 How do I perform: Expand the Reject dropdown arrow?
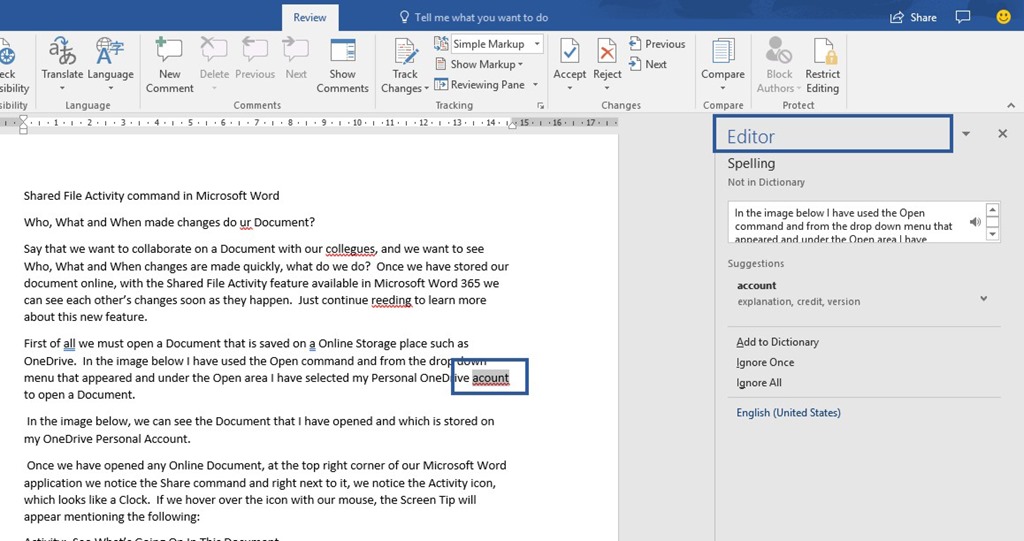point(607,88)
